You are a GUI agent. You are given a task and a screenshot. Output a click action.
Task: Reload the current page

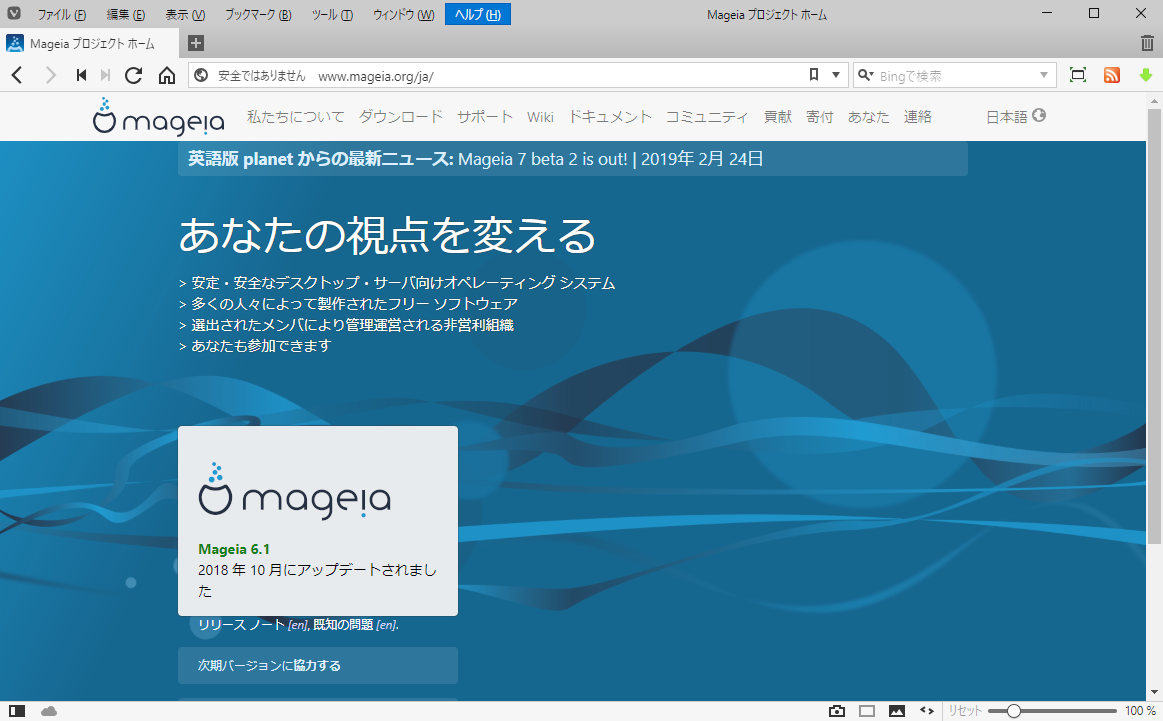coord(134,75)
